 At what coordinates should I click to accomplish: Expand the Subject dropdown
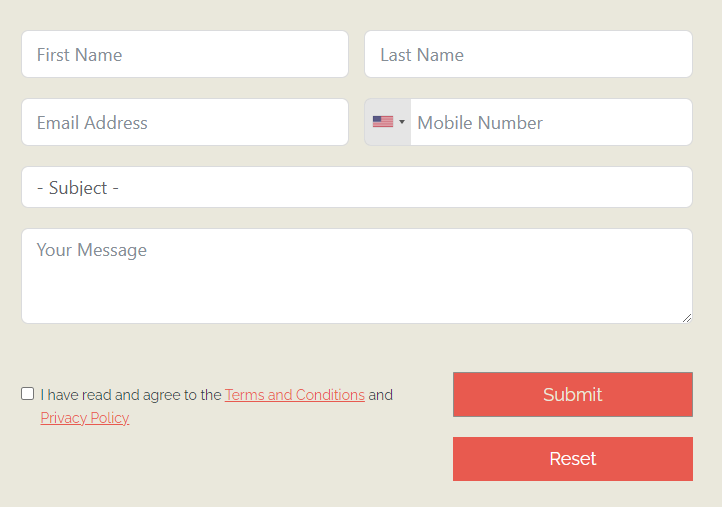point(357,187)
